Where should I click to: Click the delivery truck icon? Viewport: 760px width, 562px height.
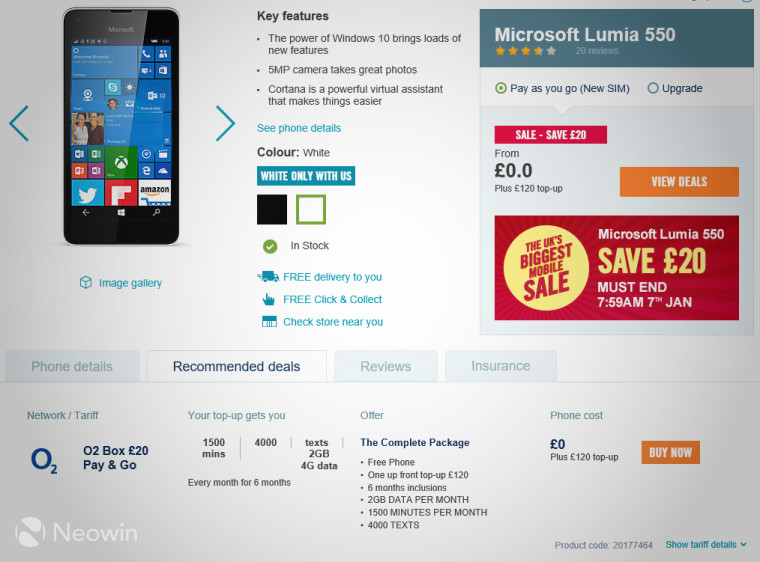point(268,276)
